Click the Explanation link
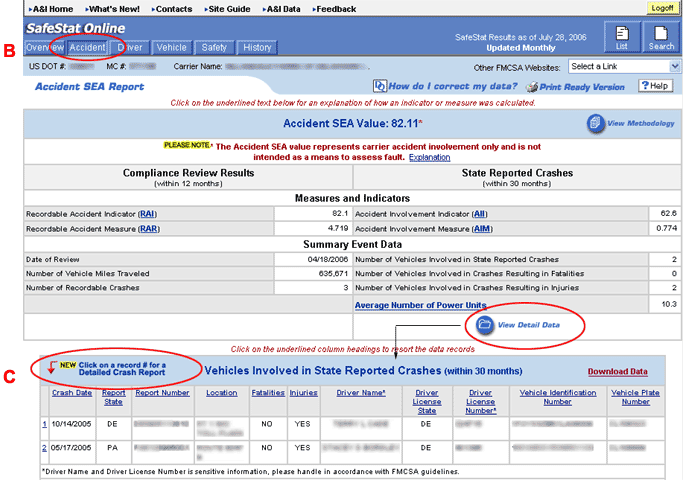Image resolution: width=683 pixels, height=480 pixels. click(429, 157)
